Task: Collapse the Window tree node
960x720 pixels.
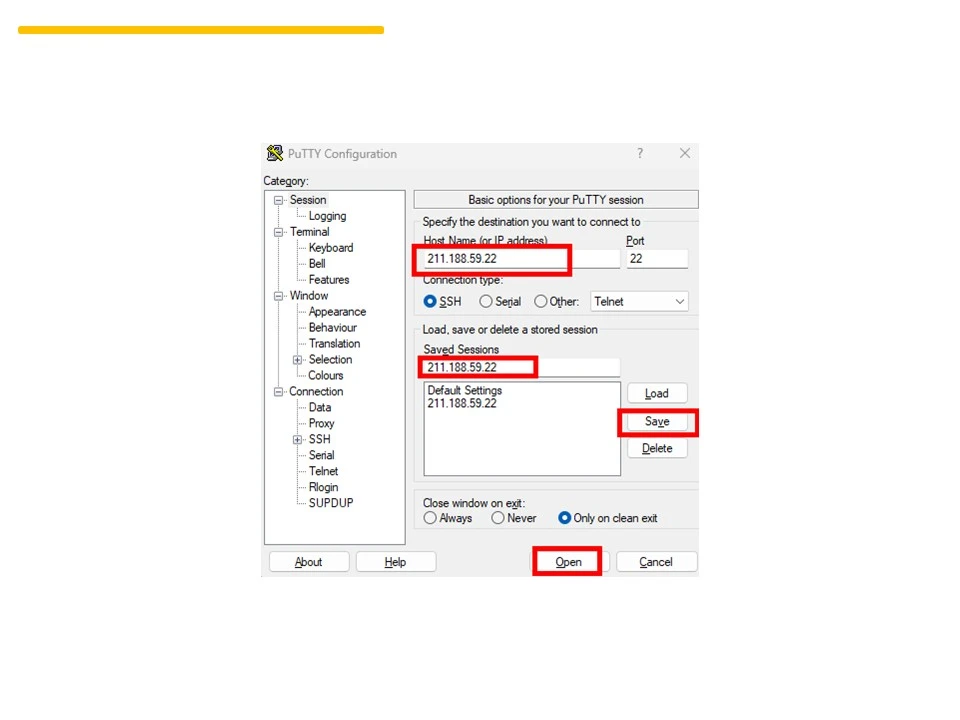Action: pos(279,296)
